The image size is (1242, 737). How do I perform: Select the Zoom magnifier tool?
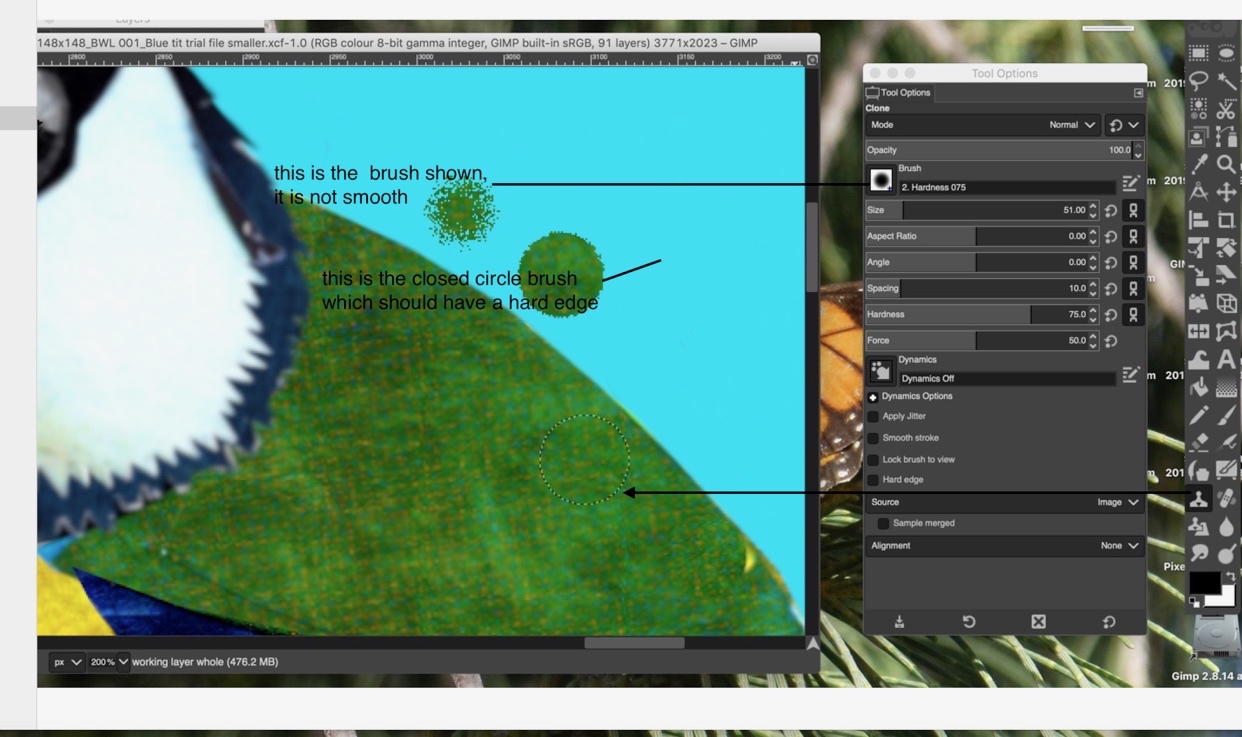[x=1226, y=164]
